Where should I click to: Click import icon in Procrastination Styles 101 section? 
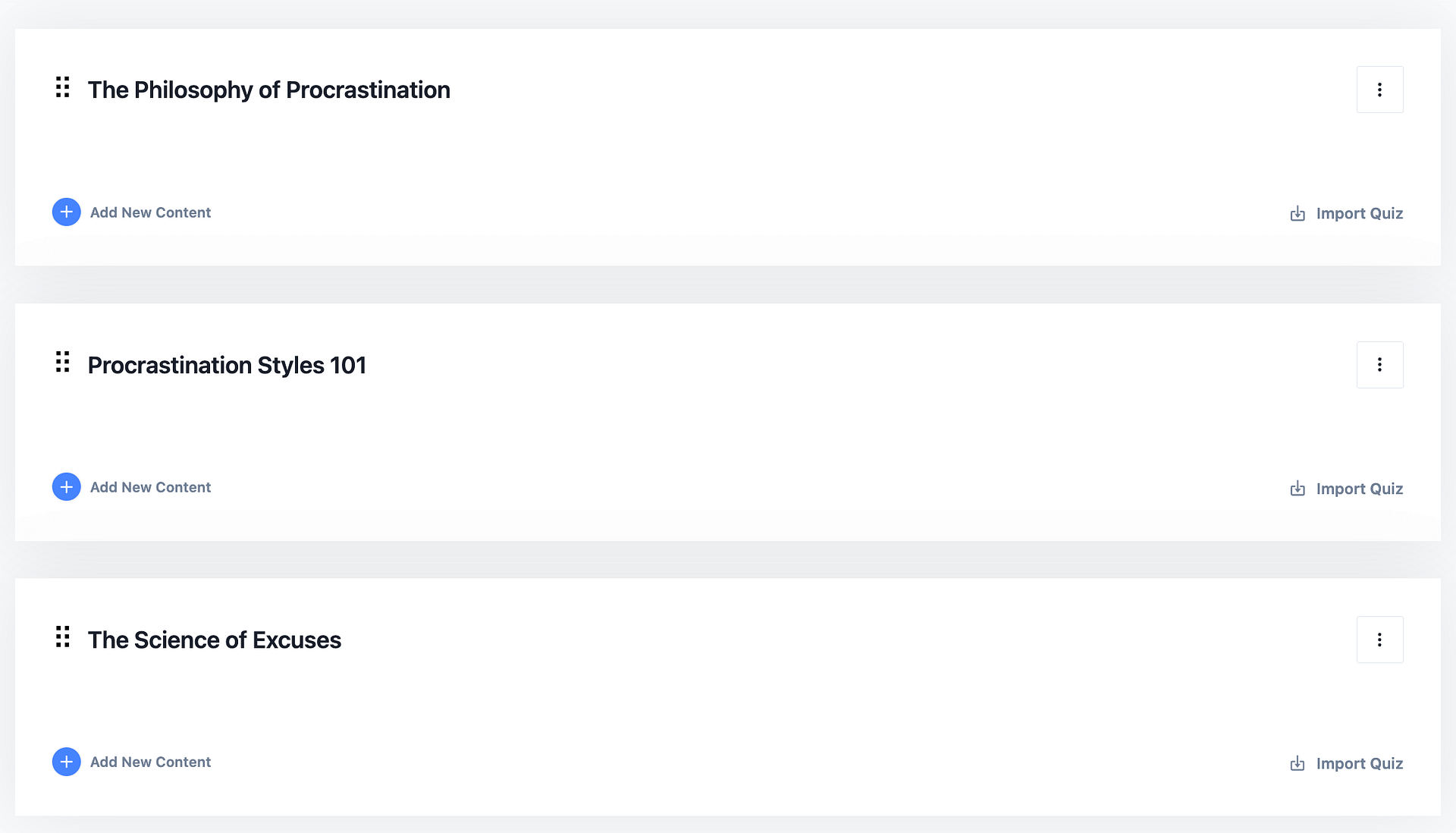(1298, 489)
